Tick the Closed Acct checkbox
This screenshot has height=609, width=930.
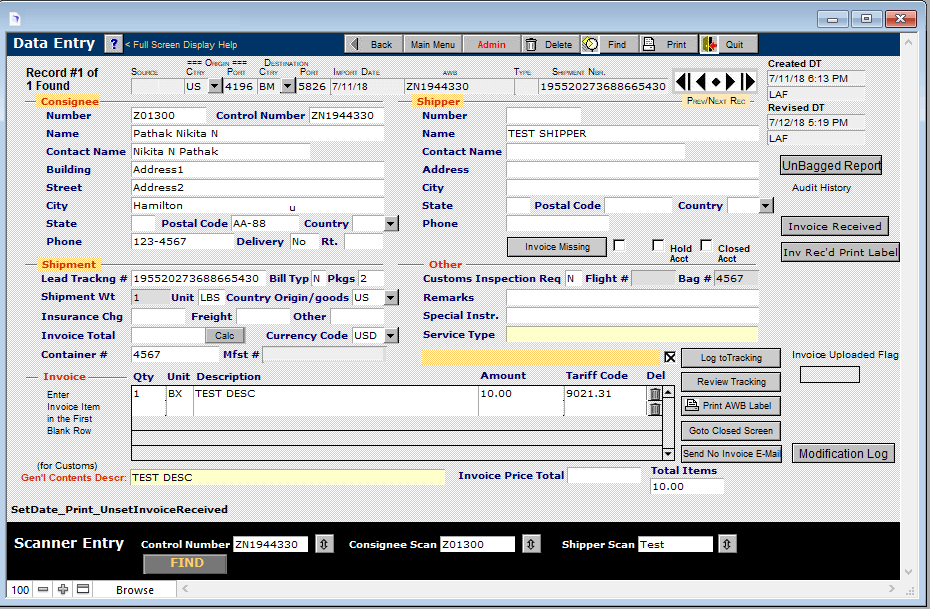point(706,245)
